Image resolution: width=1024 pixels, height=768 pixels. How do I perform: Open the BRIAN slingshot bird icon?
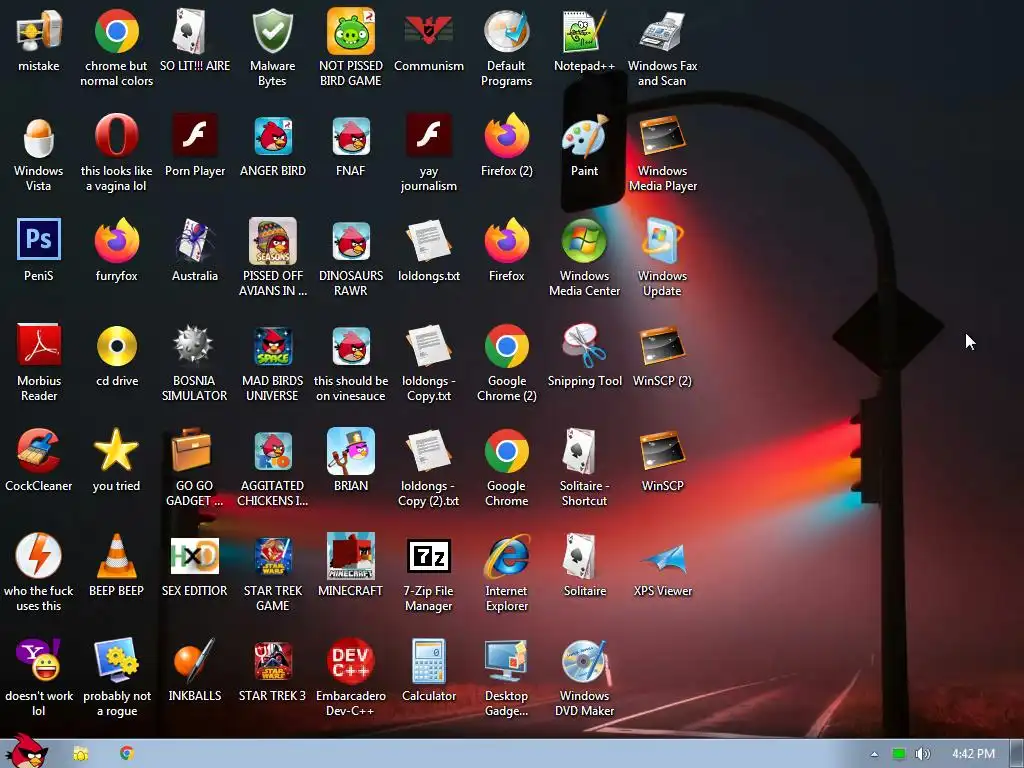coord(351,451)
